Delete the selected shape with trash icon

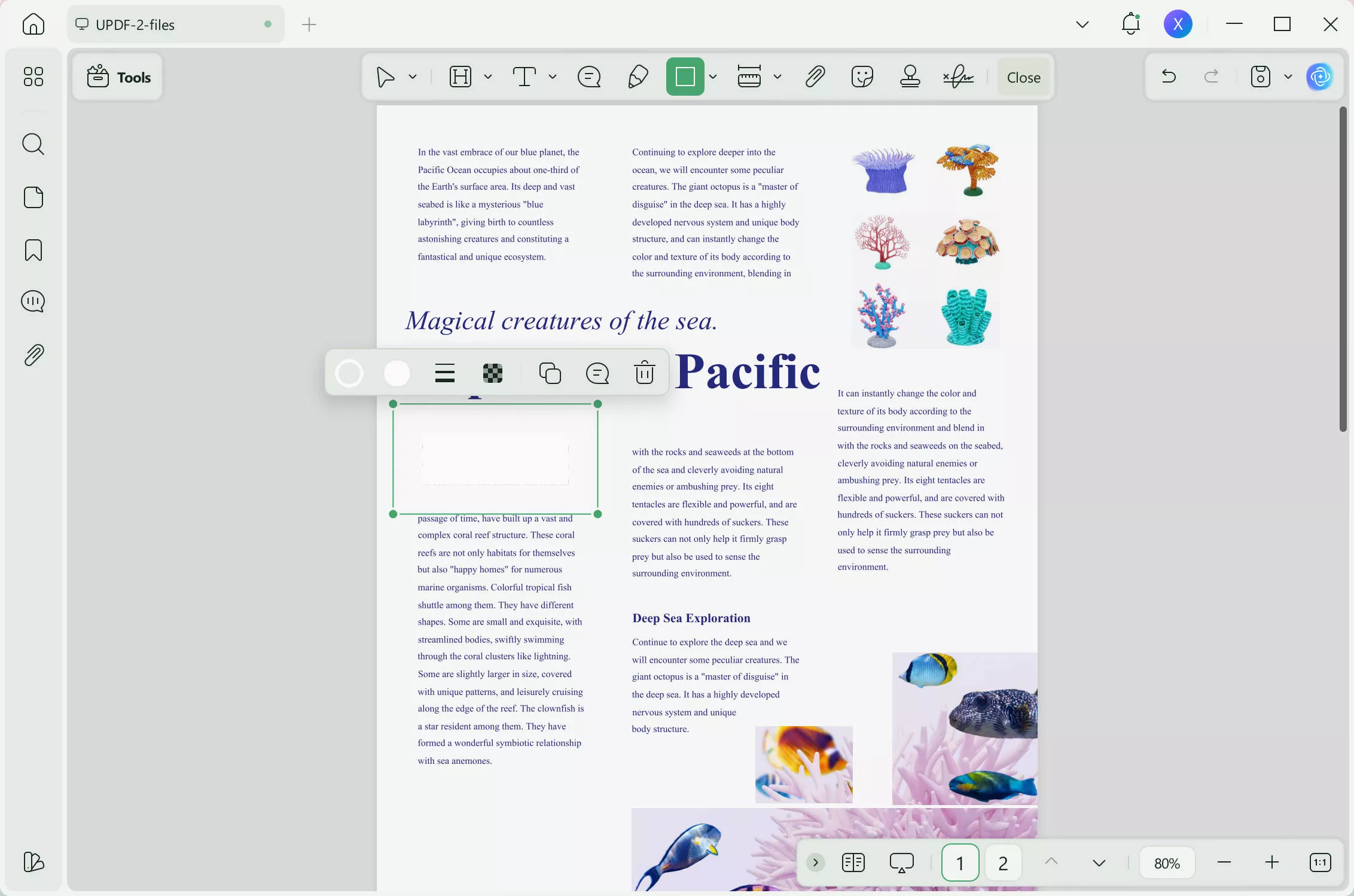click(645, 372)
